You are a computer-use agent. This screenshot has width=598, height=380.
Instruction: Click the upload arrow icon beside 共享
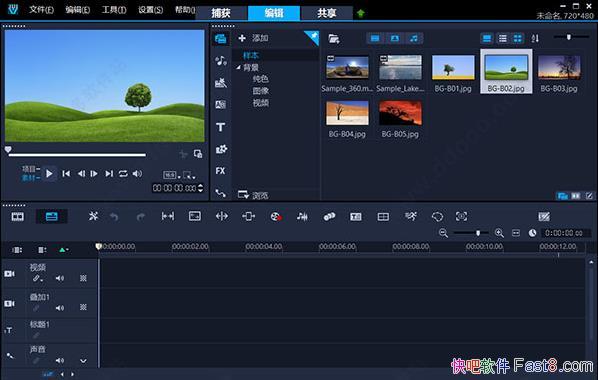pos(360,13)
